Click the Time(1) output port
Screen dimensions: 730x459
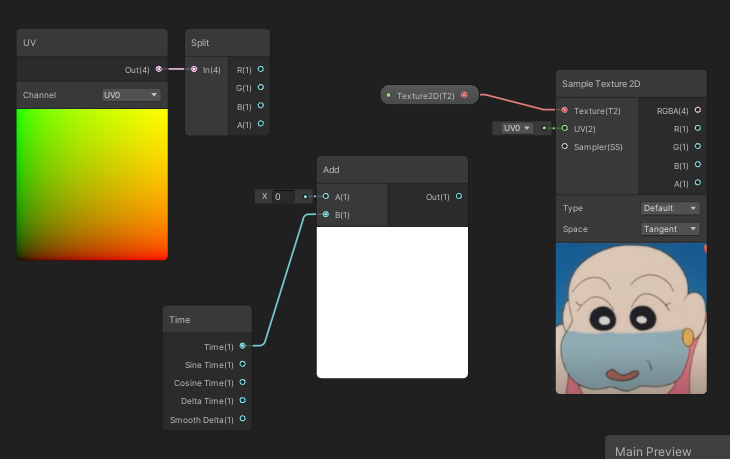click(243, 345)
